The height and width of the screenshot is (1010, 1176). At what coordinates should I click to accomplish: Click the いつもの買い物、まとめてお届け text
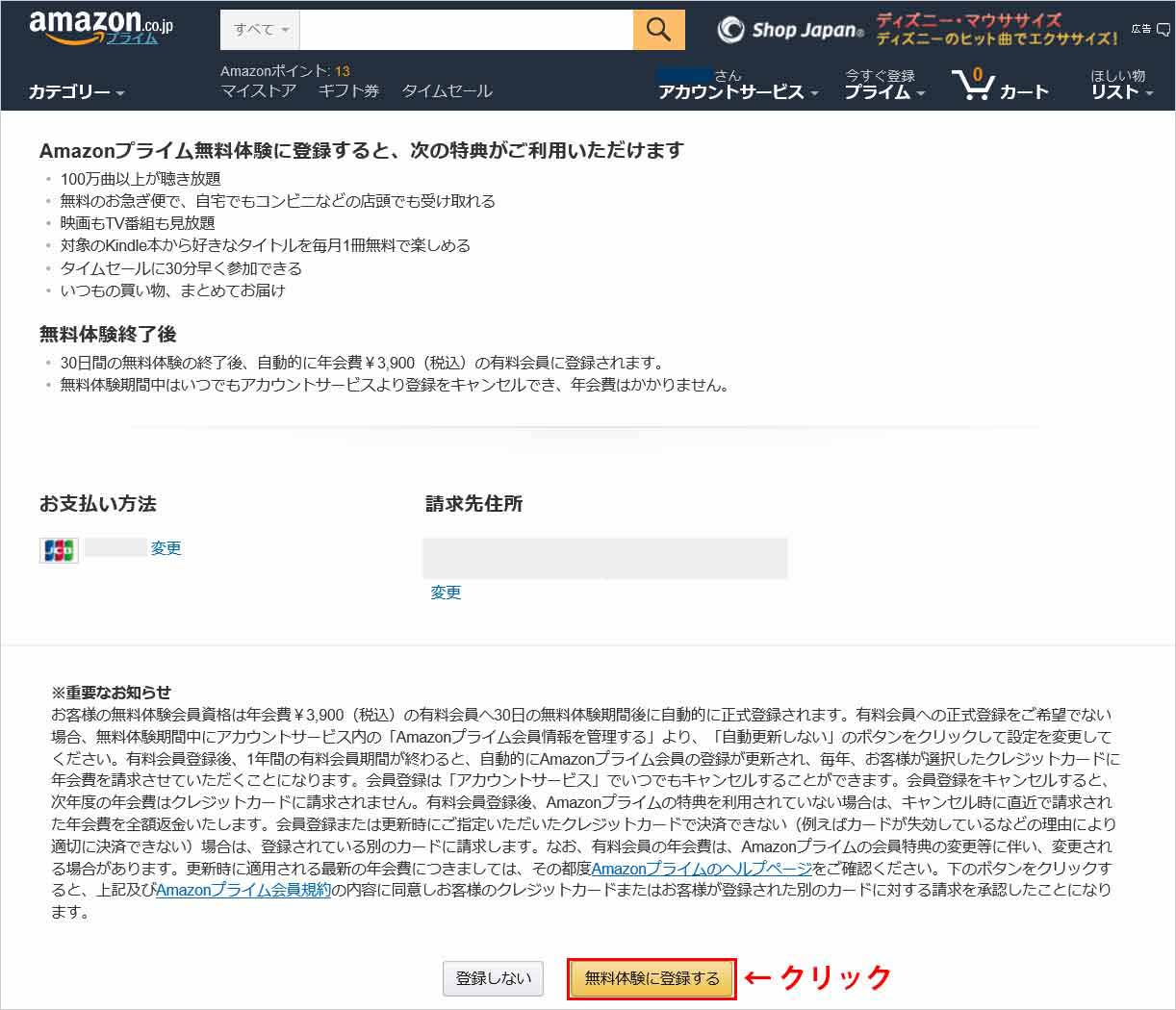(x=172, y=290)
